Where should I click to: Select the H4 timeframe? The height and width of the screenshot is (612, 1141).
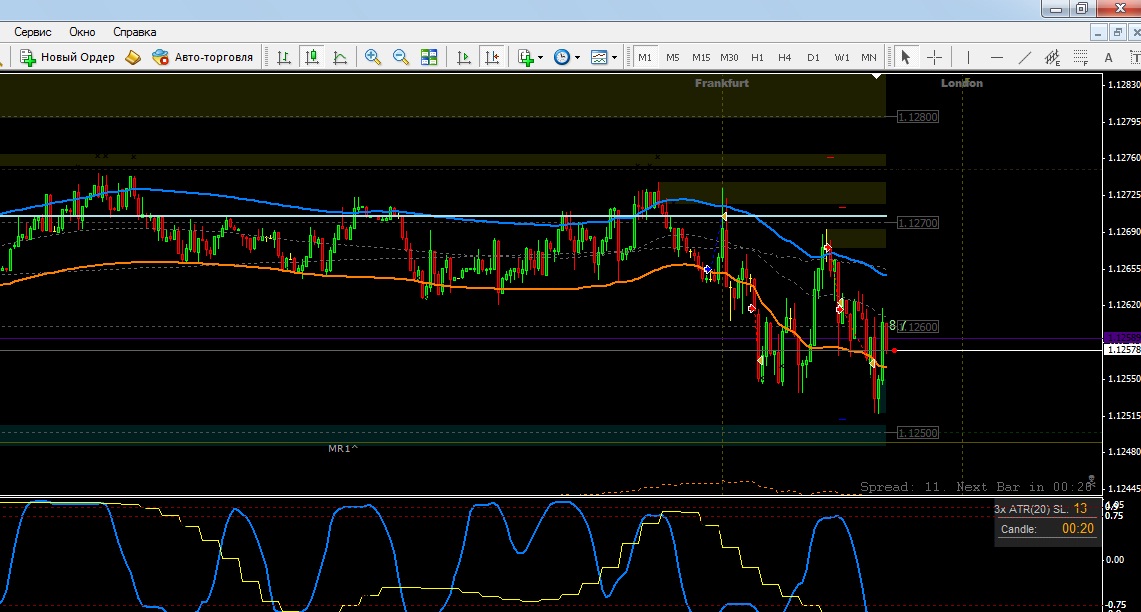click(x=784, y=57)
